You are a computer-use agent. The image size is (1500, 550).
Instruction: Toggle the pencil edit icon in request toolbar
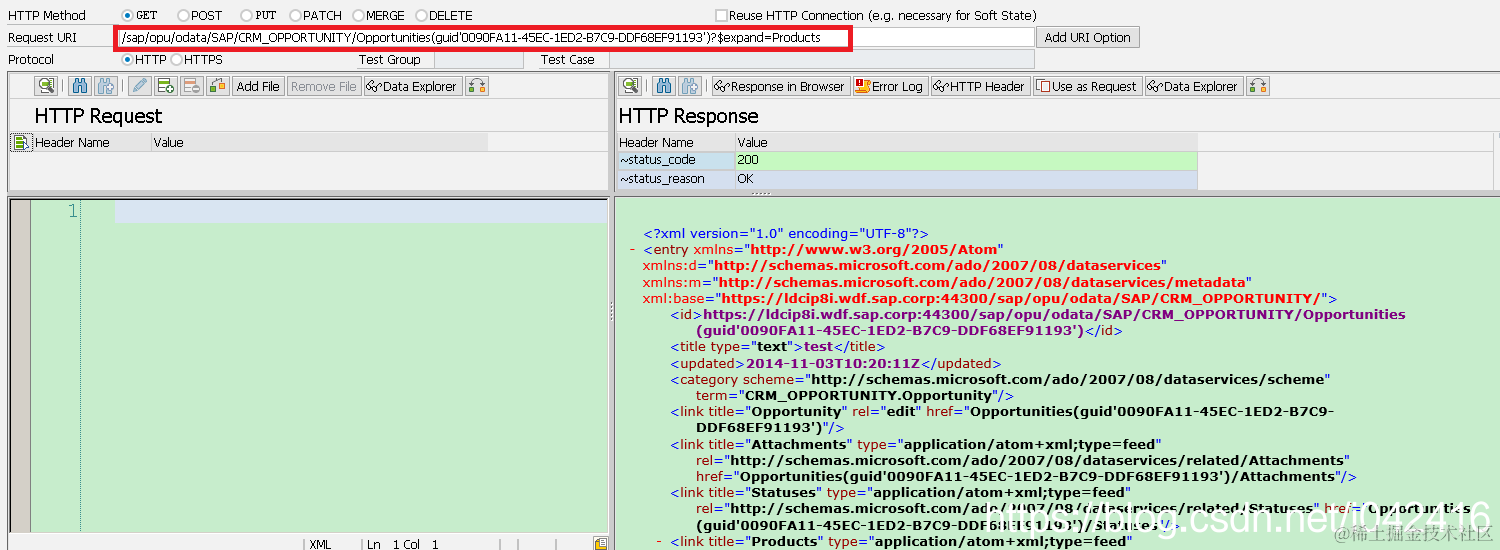point(141,86)
